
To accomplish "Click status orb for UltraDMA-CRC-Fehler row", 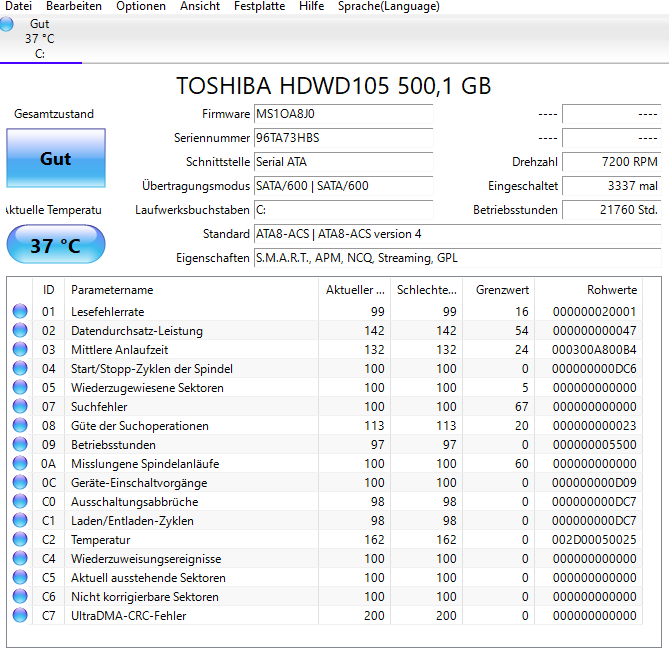I will click(x=20, y=615).
